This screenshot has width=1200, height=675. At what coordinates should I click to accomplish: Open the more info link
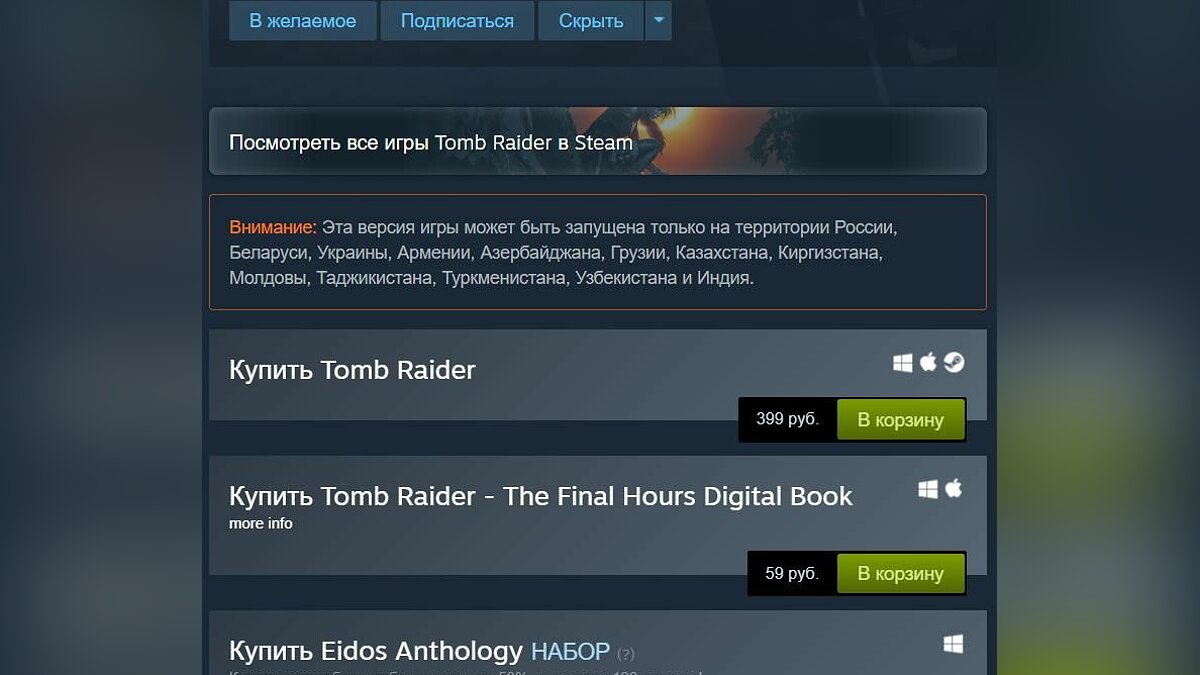pos(261,523)
